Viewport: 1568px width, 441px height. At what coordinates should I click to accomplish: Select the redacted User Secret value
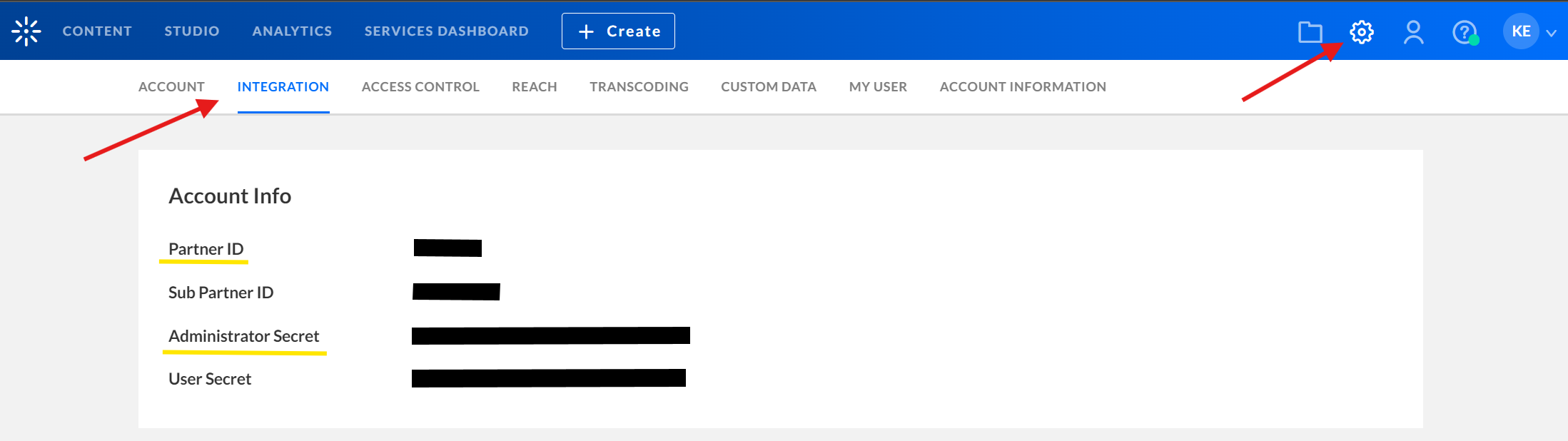(549, 378)
